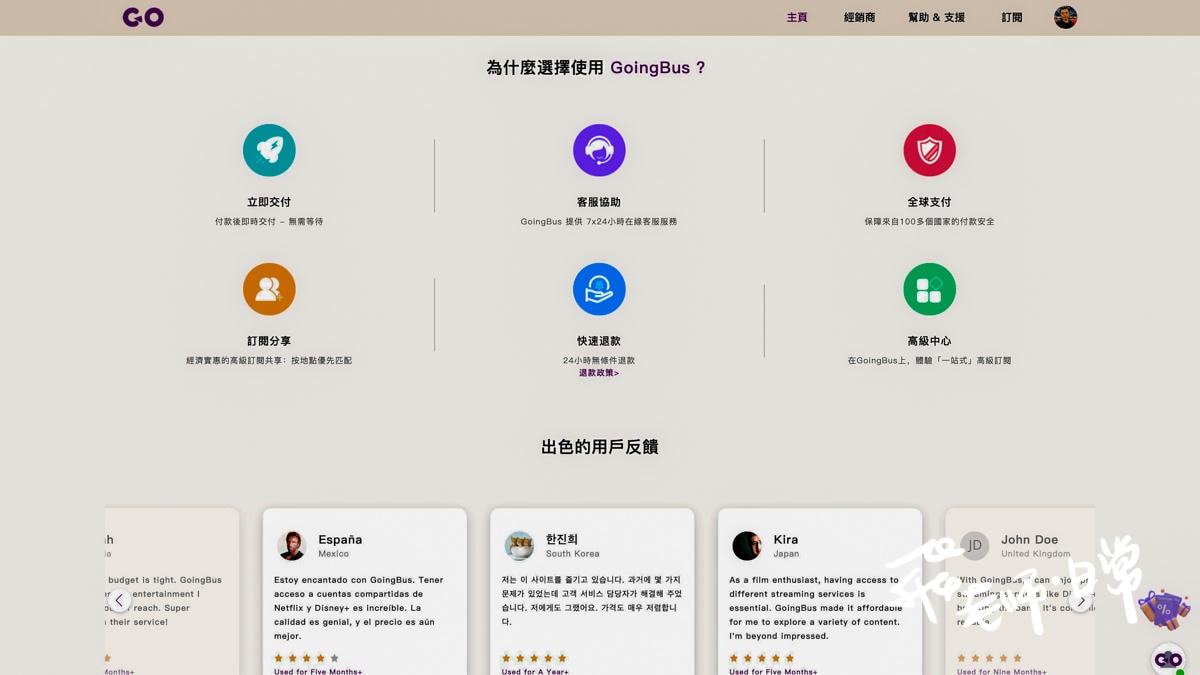
Task: Click España reviewer avatar
Action: click(x=292, y=545)
